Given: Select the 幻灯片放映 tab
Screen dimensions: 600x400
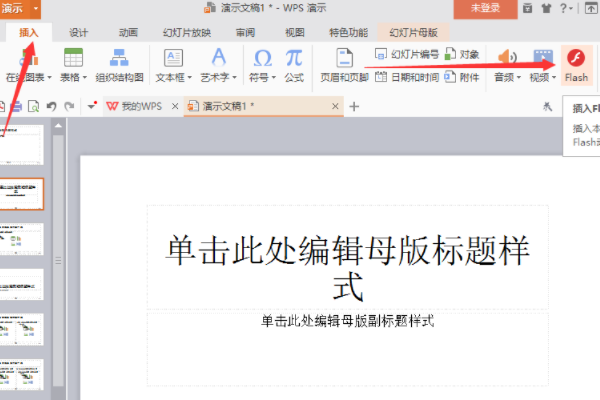Looking at the screenshot, I should coord(187,33).
